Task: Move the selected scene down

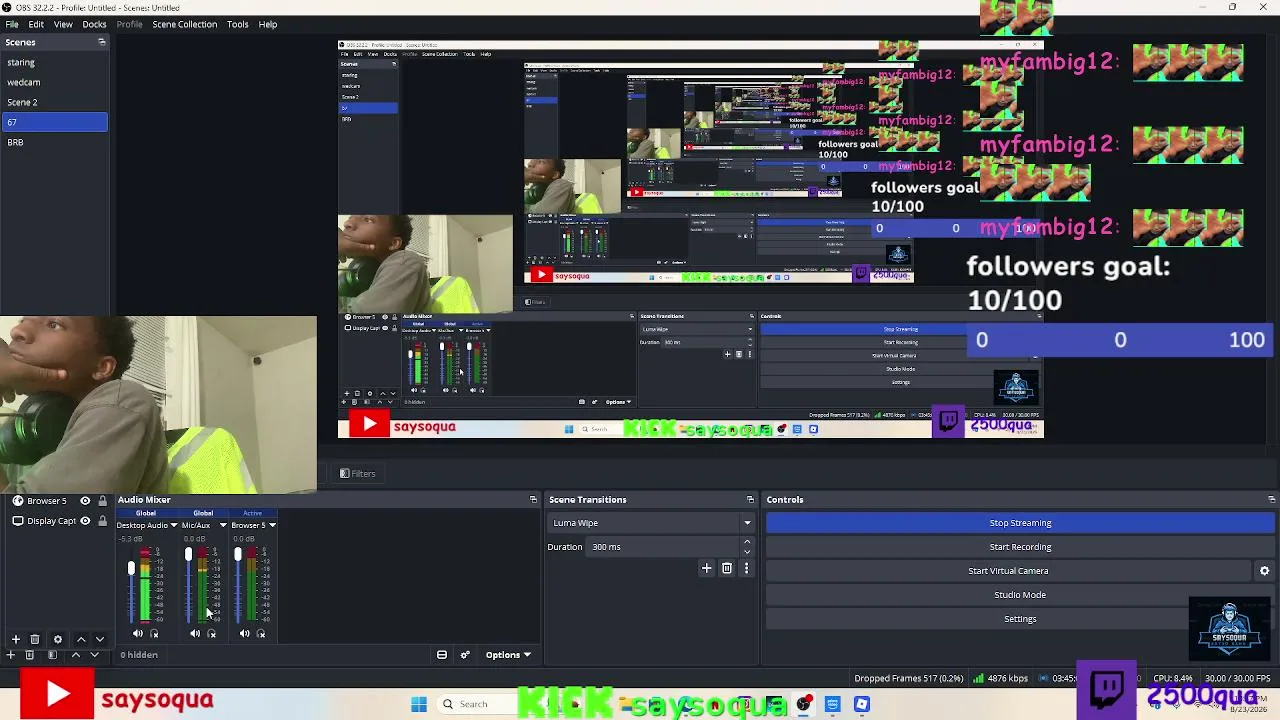Action: pos(95,655)
